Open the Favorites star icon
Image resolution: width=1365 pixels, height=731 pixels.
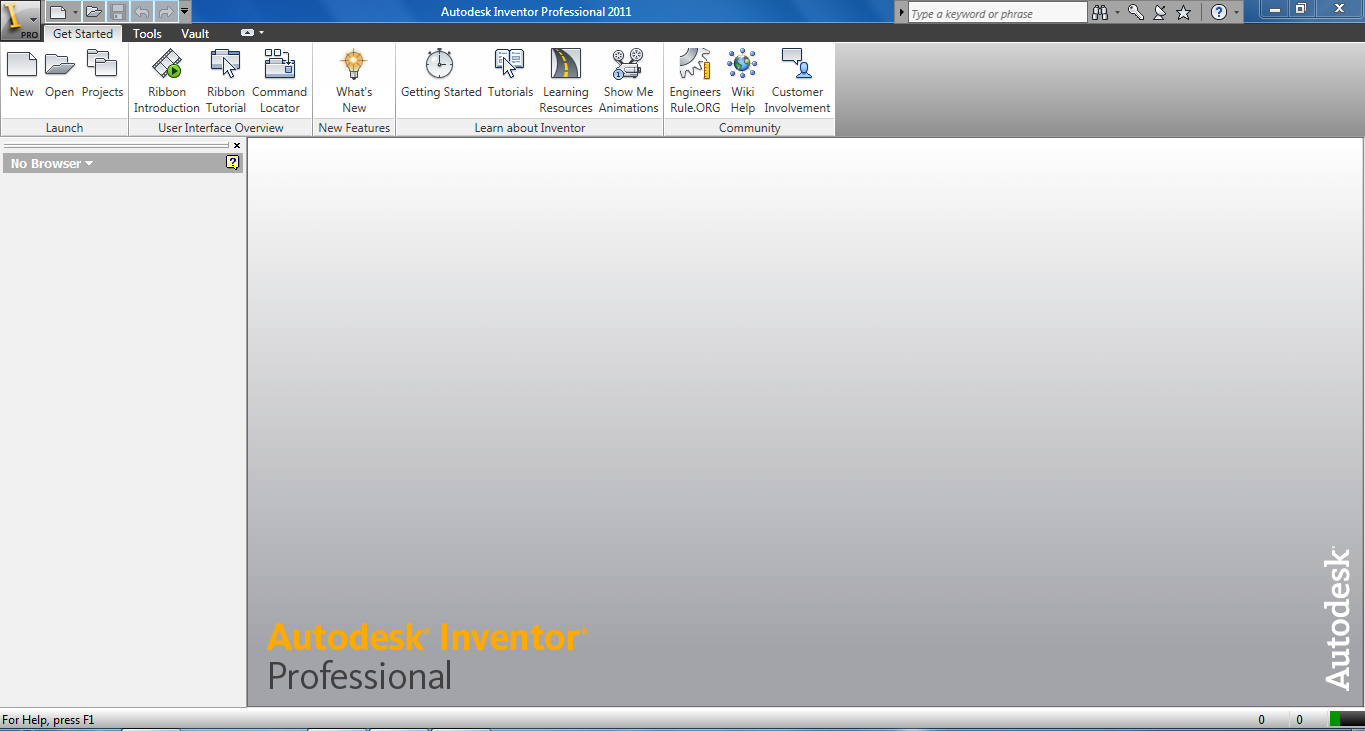pyautogui.click(x=1184, y=12)
